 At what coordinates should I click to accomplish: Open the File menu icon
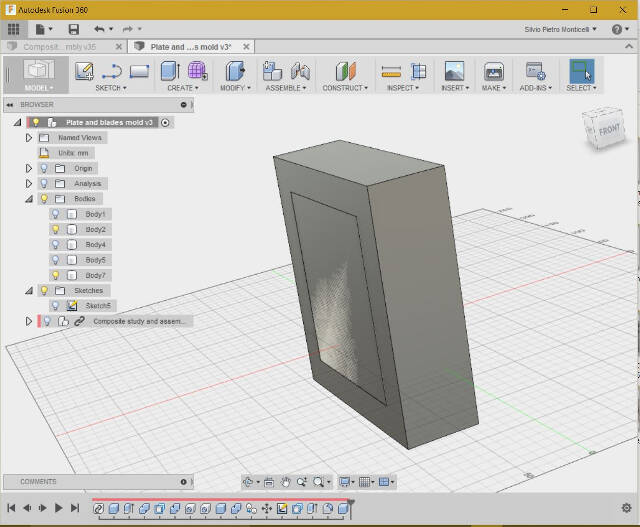[40, 29]
